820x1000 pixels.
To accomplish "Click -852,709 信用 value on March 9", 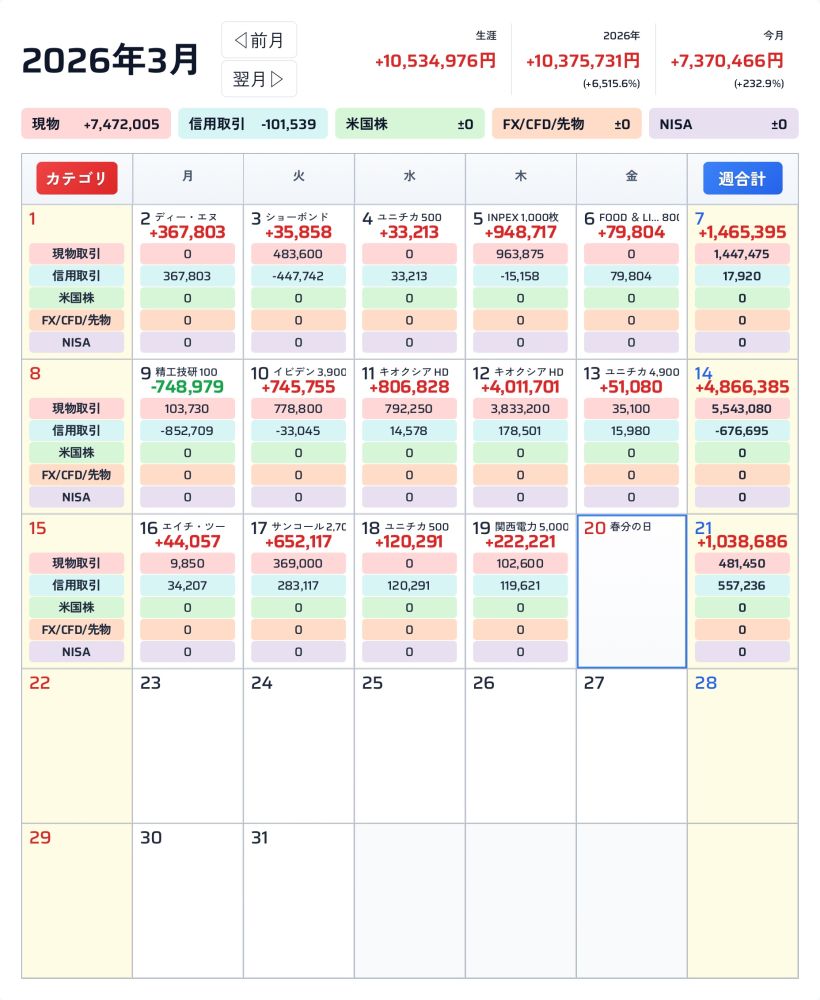I will pyautogui.click(x=187, y=431).
